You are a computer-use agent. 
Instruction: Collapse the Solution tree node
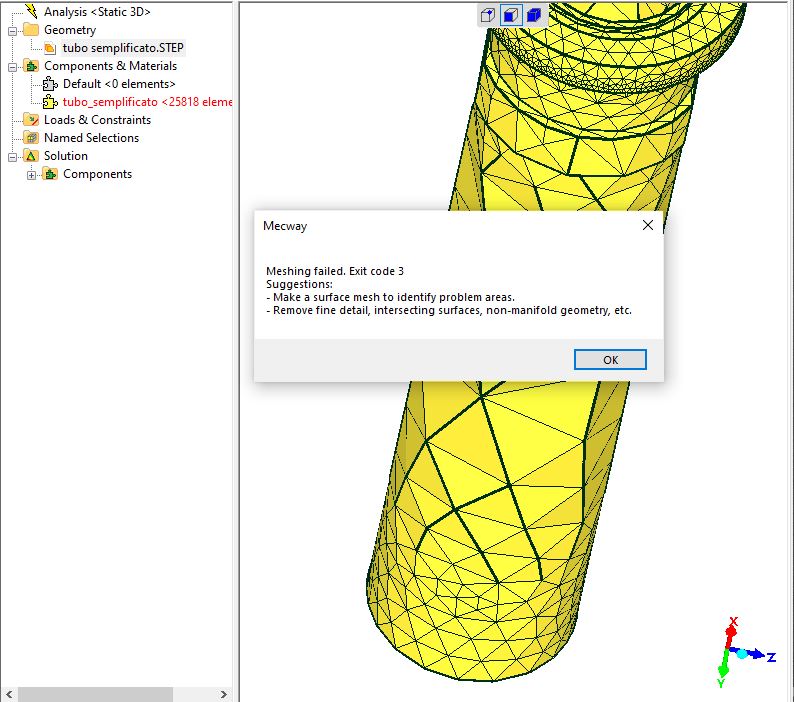tap(13, 158)
